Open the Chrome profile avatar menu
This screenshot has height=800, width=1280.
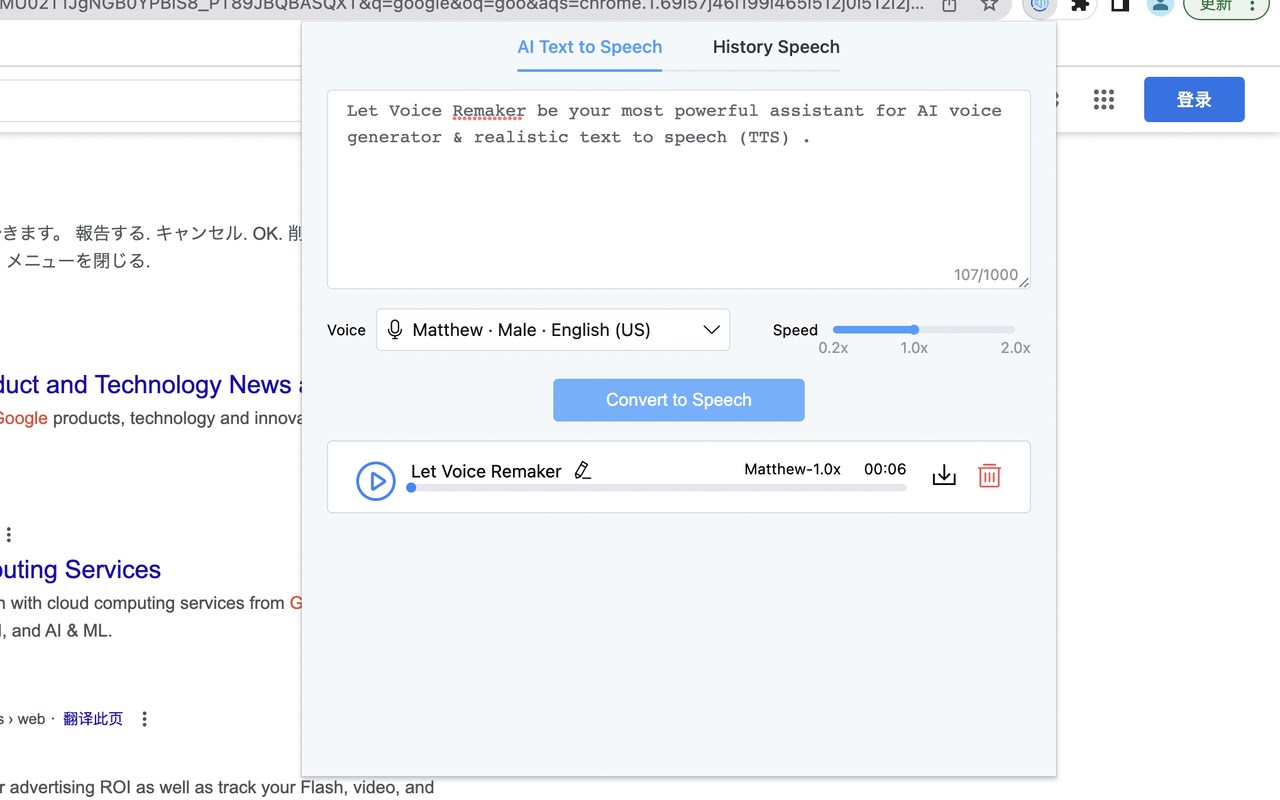click(1160, 5)
